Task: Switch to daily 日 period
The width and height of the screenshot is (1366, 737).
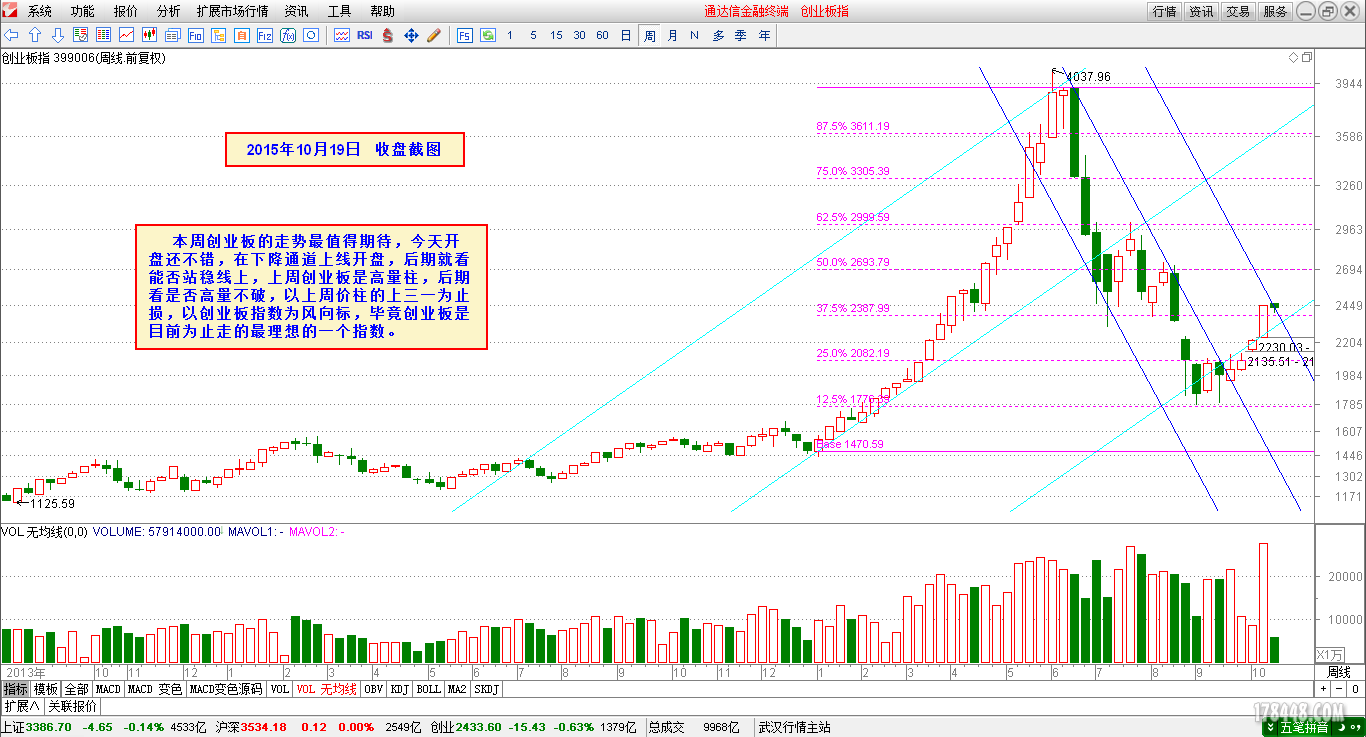Action: click(626, 35)
